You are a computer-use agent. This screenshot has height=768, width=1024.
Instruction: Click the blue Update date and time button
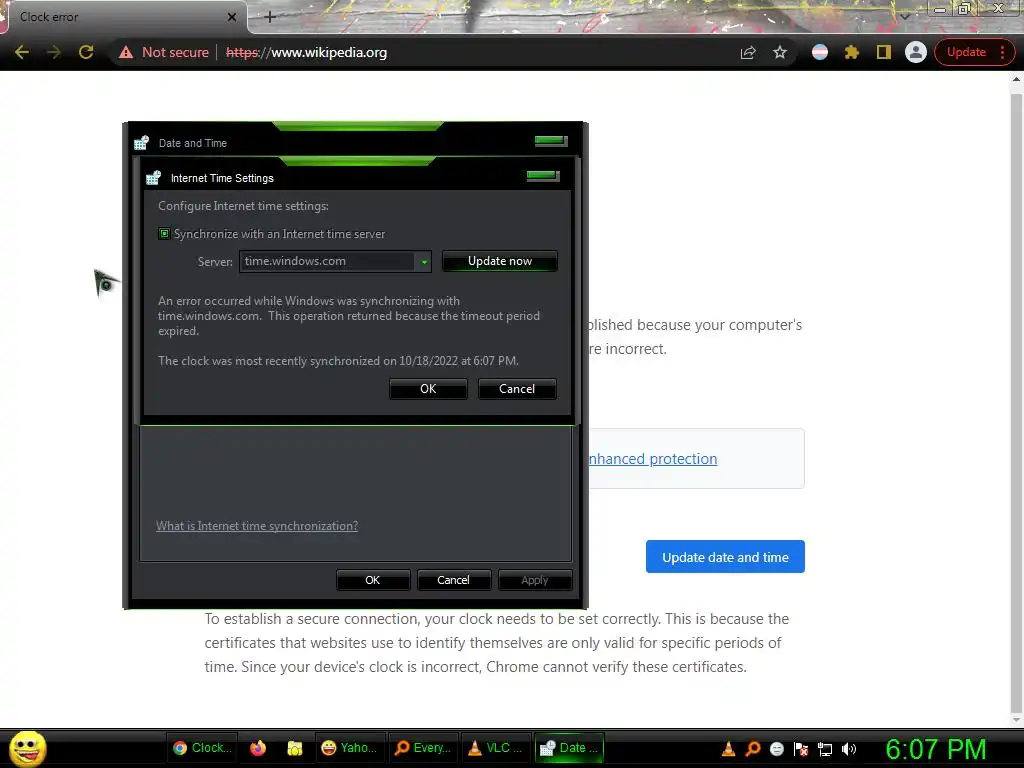pos(725,557)
